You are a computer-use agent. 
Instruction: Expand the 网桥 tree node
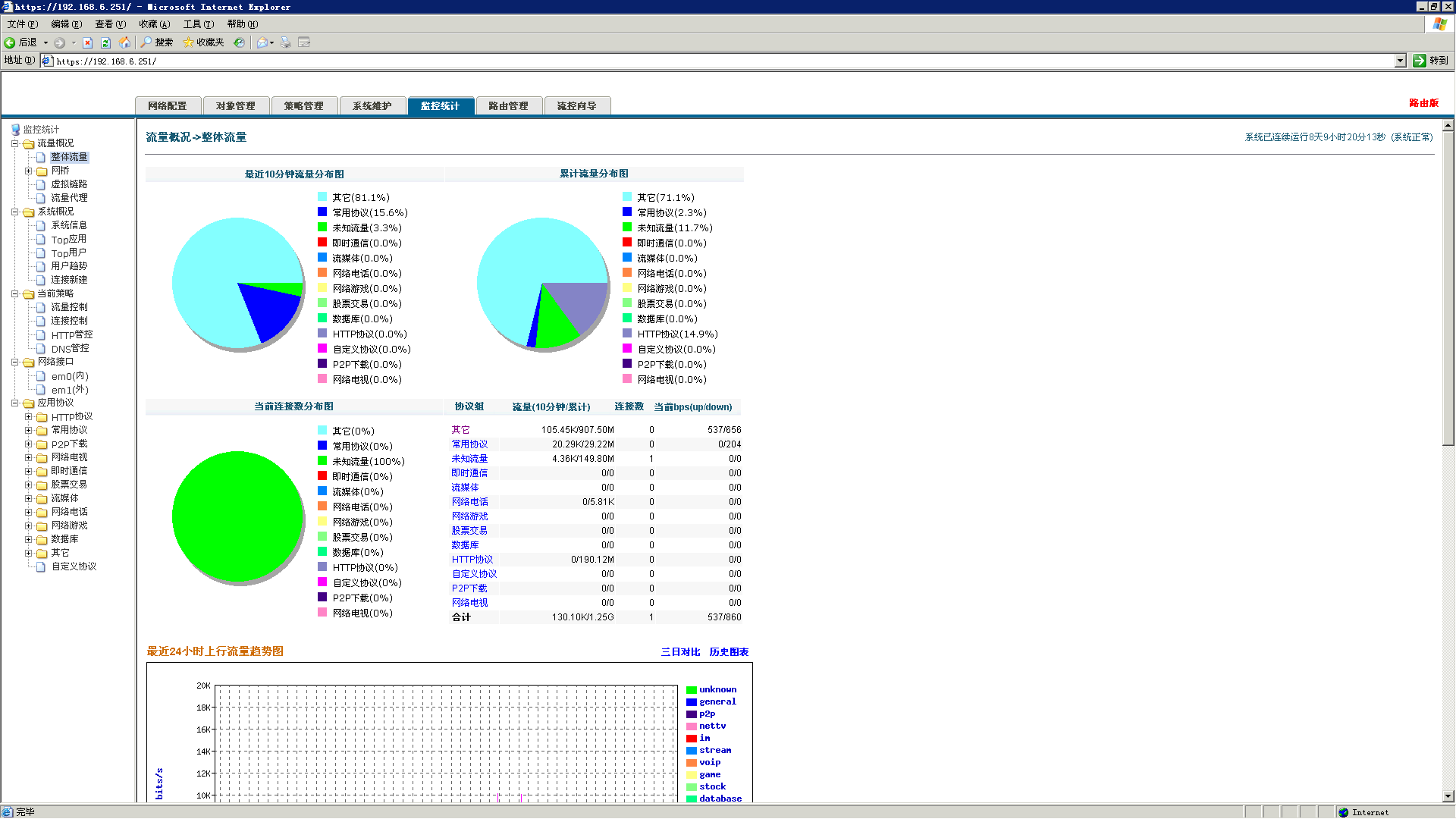tap(28, 171)
